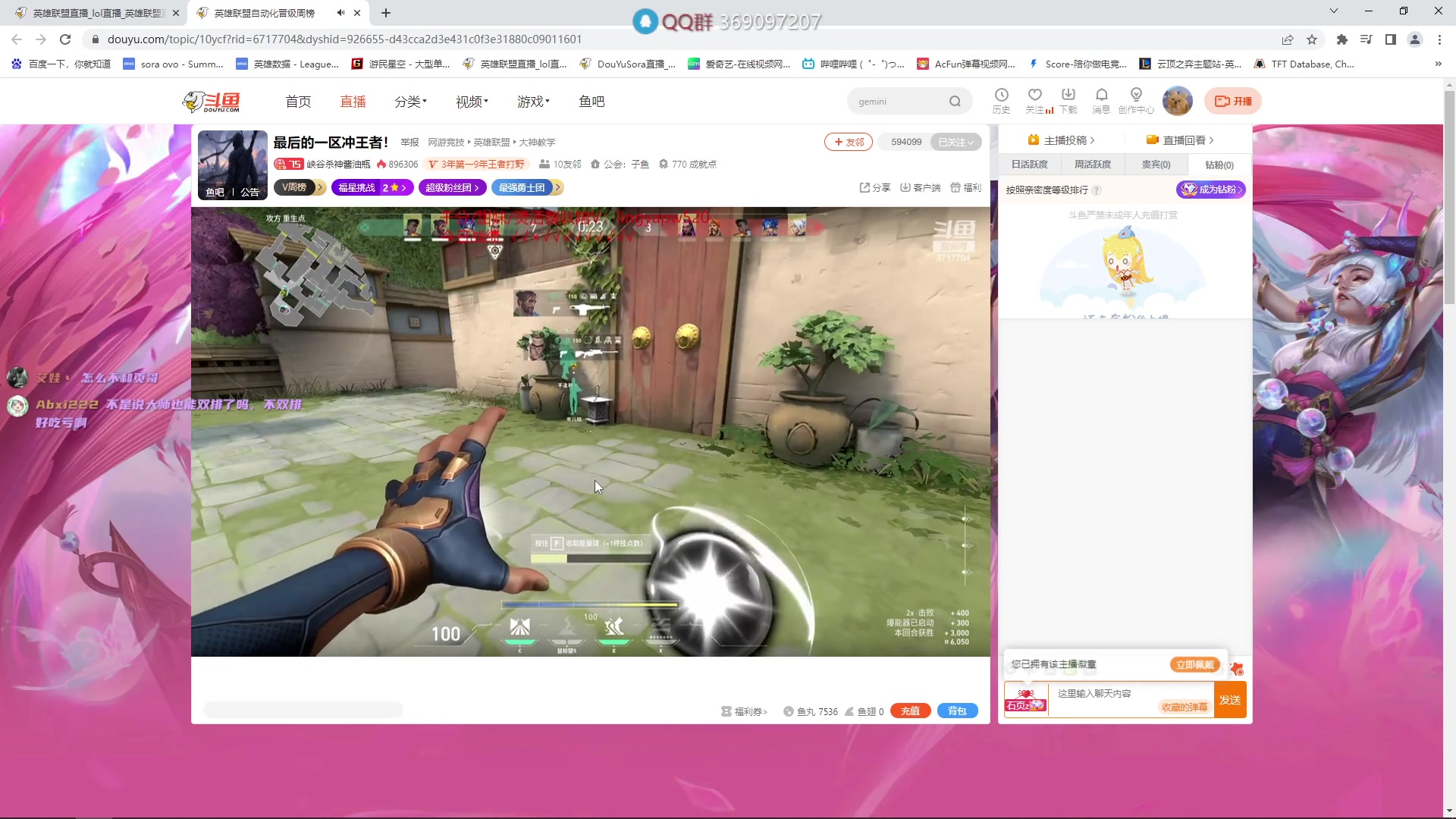Open the 客户端 client download

pos(920,187)
